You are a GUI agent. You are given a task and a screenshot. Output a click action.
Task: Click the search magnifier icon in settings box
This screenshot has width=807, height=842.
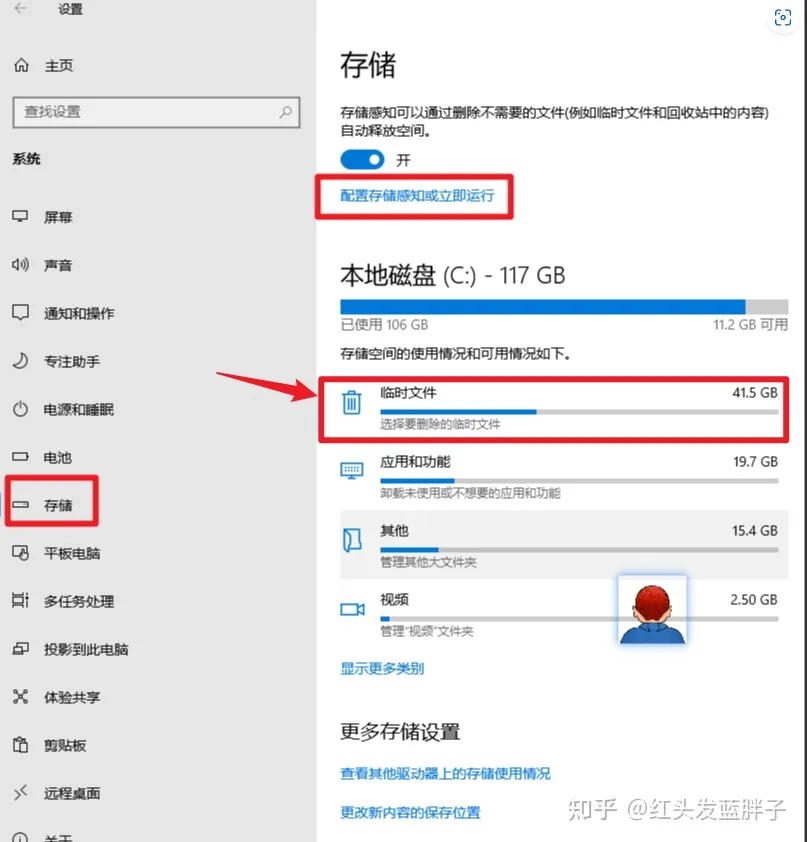[x=286, y=112]
